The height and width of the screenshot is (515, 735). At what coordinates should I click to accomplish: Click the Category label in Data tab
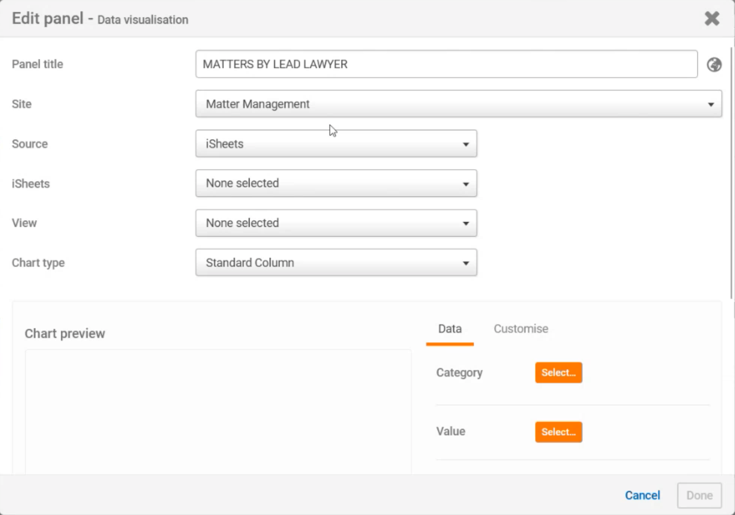pyautogui.click(x=459, y=373)
